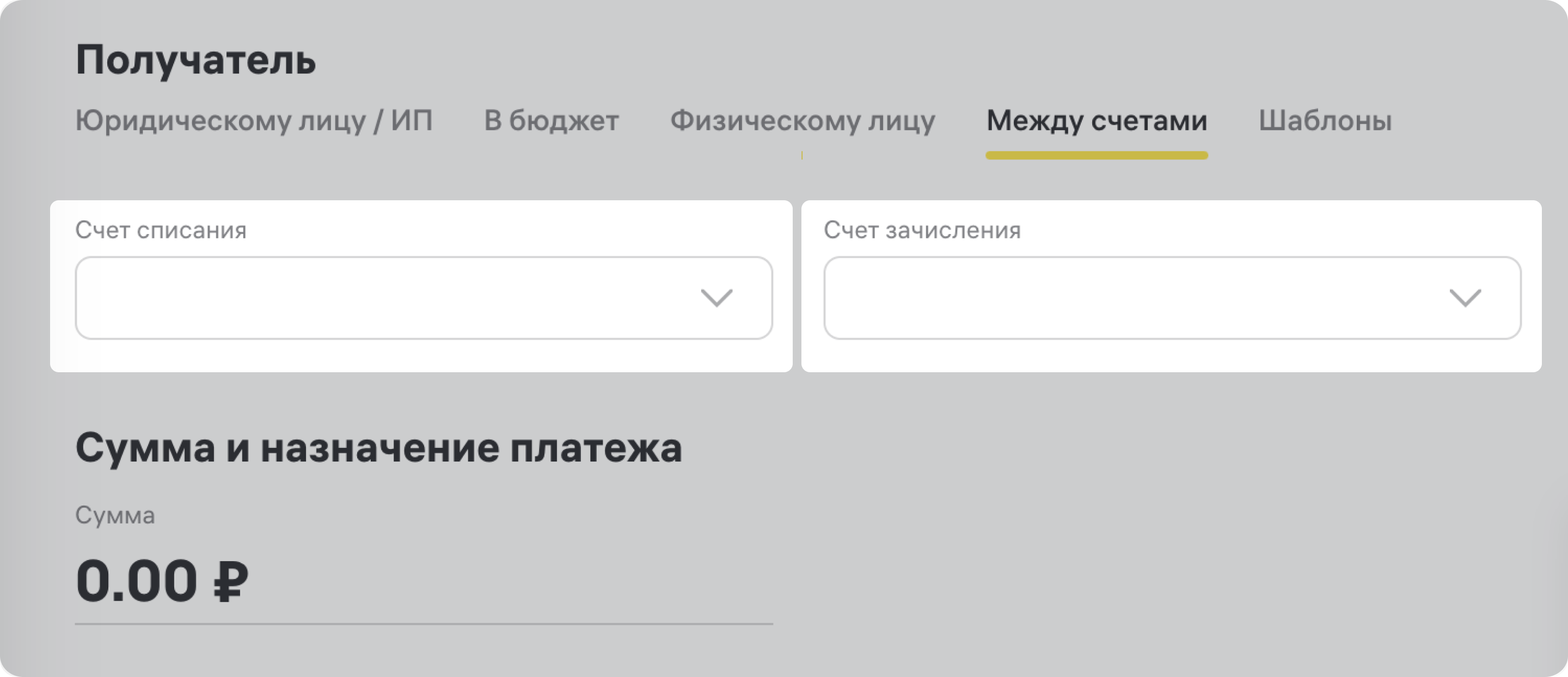The height and width of the screenshot is (677, 1568).
Task: Click the chevron arrow in Счет списания
Action: pos(716,298)
